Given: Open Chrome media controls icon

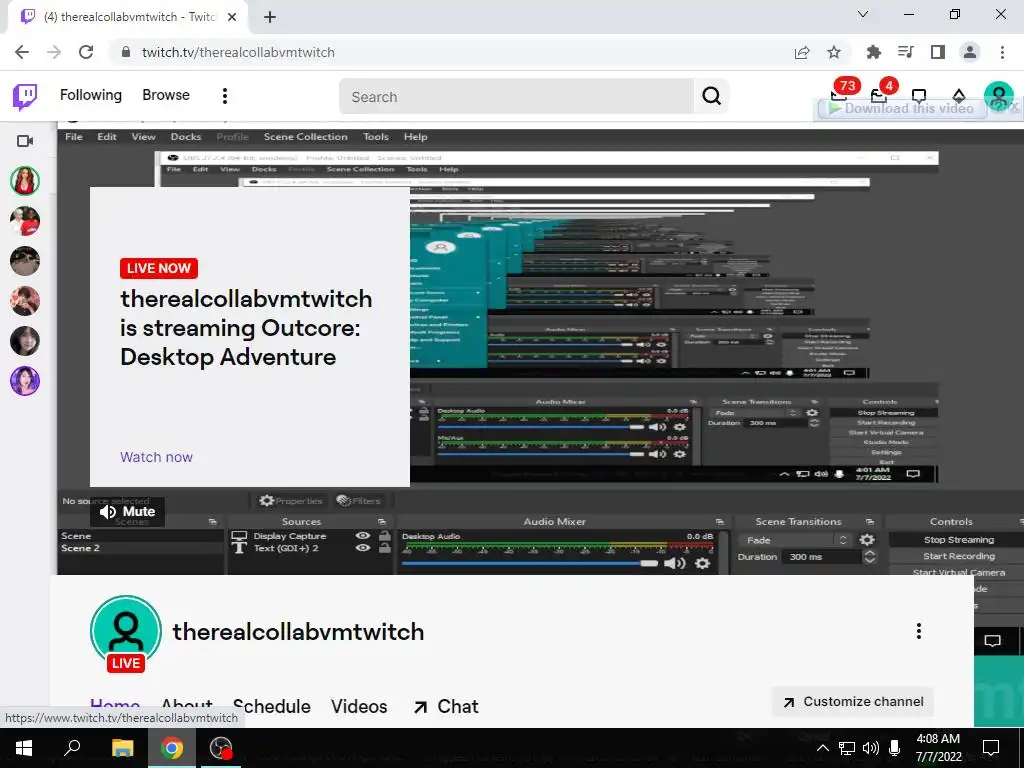Looking at the screenshot, I should pyautogui.click(x=906, y=52).
